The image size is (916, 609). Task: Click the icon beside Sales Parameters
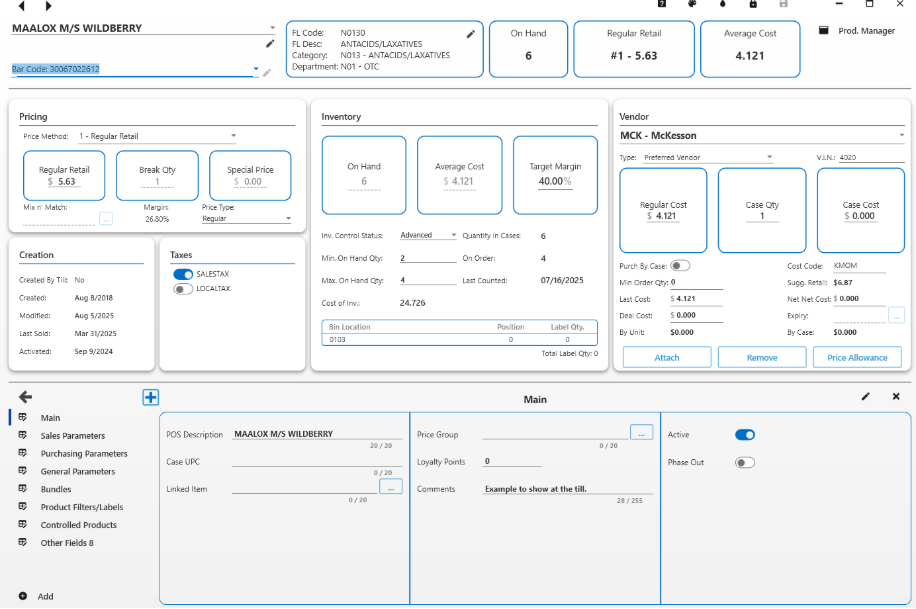tap(23, 435)
